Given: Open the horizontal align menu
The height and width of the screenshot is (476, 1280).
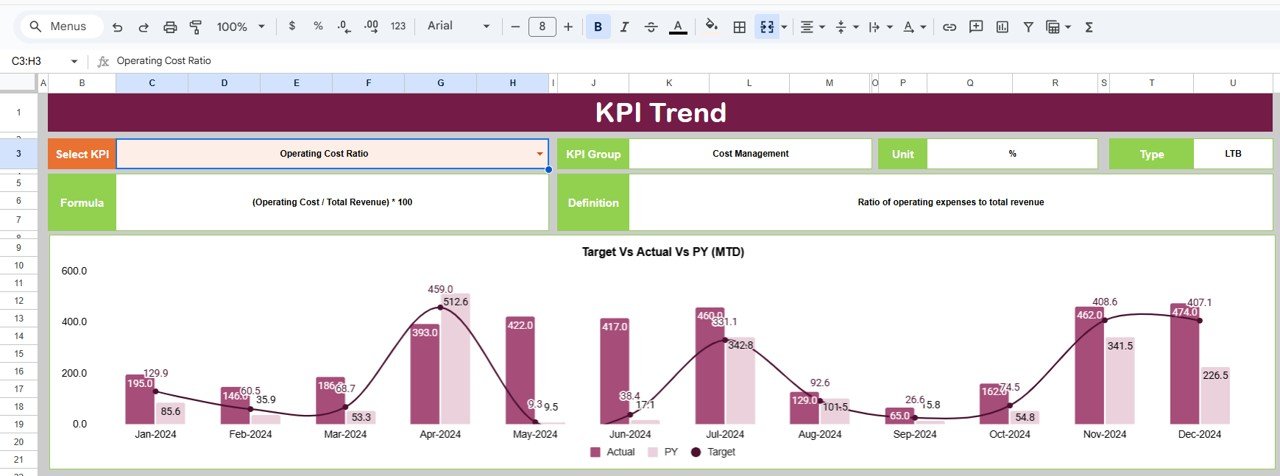Looking at the screenshot, I should click(x=811, y=27).
